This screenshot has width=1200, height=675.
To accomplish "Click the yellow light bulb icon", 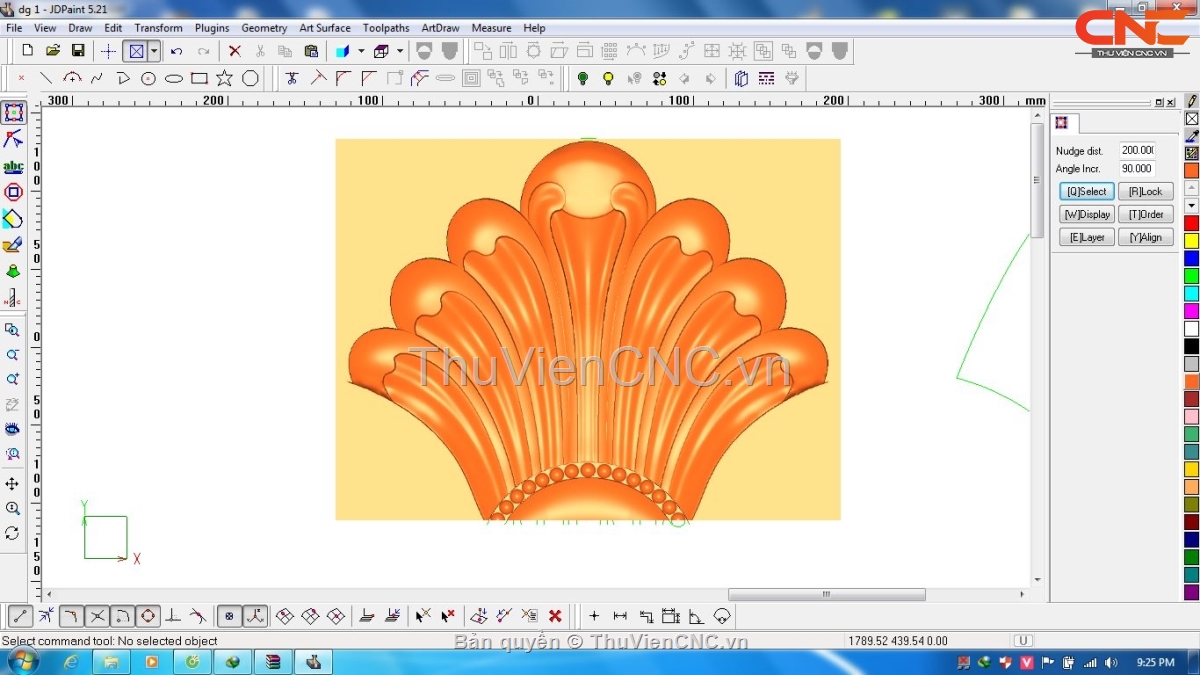I will tap(608, 78).
